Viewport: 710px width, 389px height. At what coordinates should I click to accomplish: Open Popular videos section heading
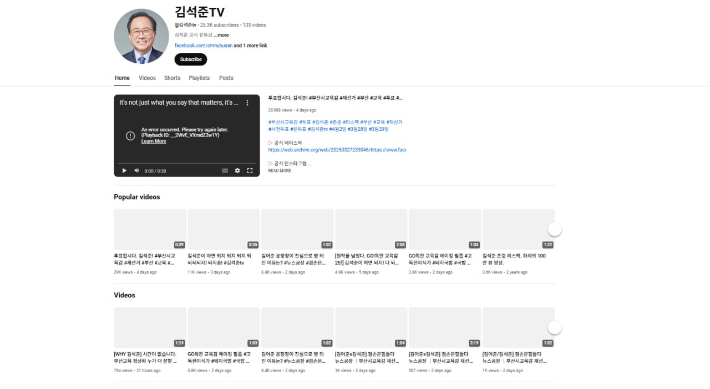point(137,197)
